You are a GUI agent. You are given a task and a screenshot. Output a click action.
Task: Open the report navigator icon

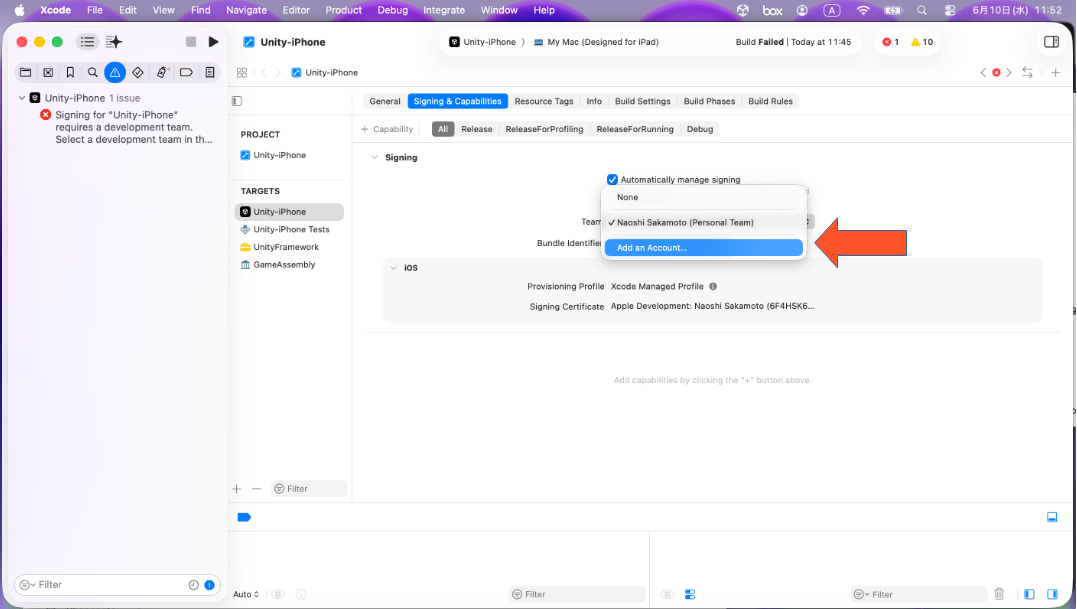click(x=210, y=72)
